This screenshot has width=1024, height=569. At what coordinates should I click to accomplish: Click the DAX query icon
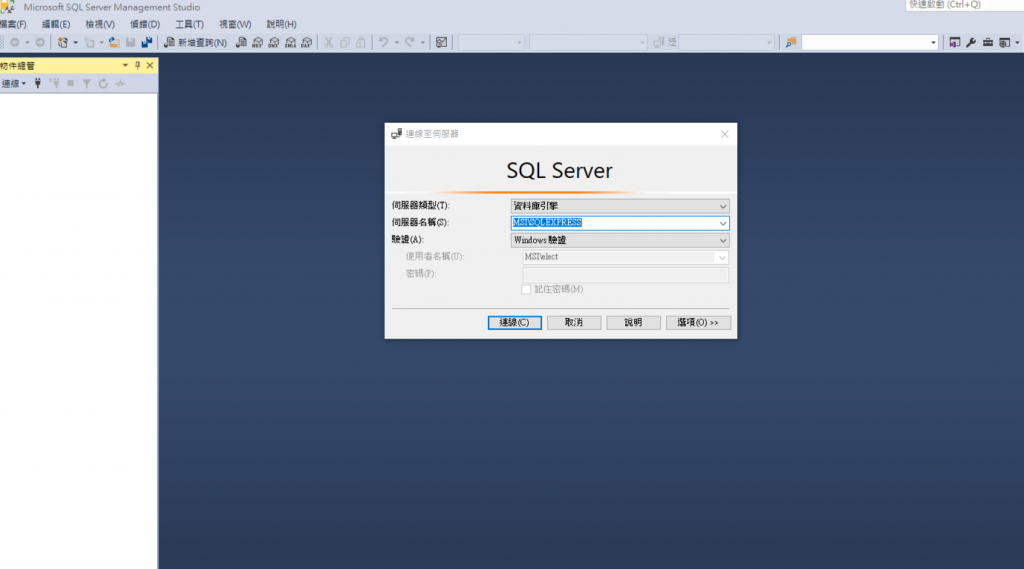[306, 42]
